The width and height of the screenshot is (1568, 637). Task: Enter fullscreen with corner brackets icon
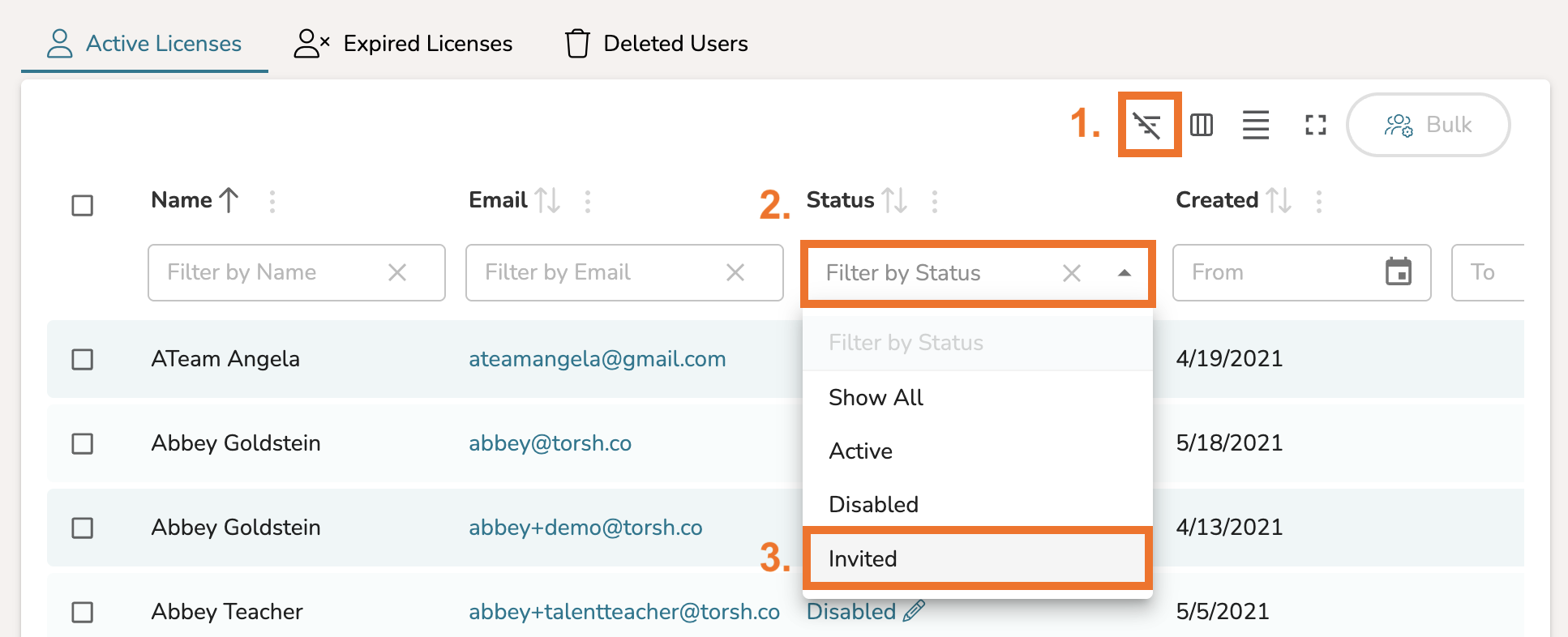(x=1315, y=125)
